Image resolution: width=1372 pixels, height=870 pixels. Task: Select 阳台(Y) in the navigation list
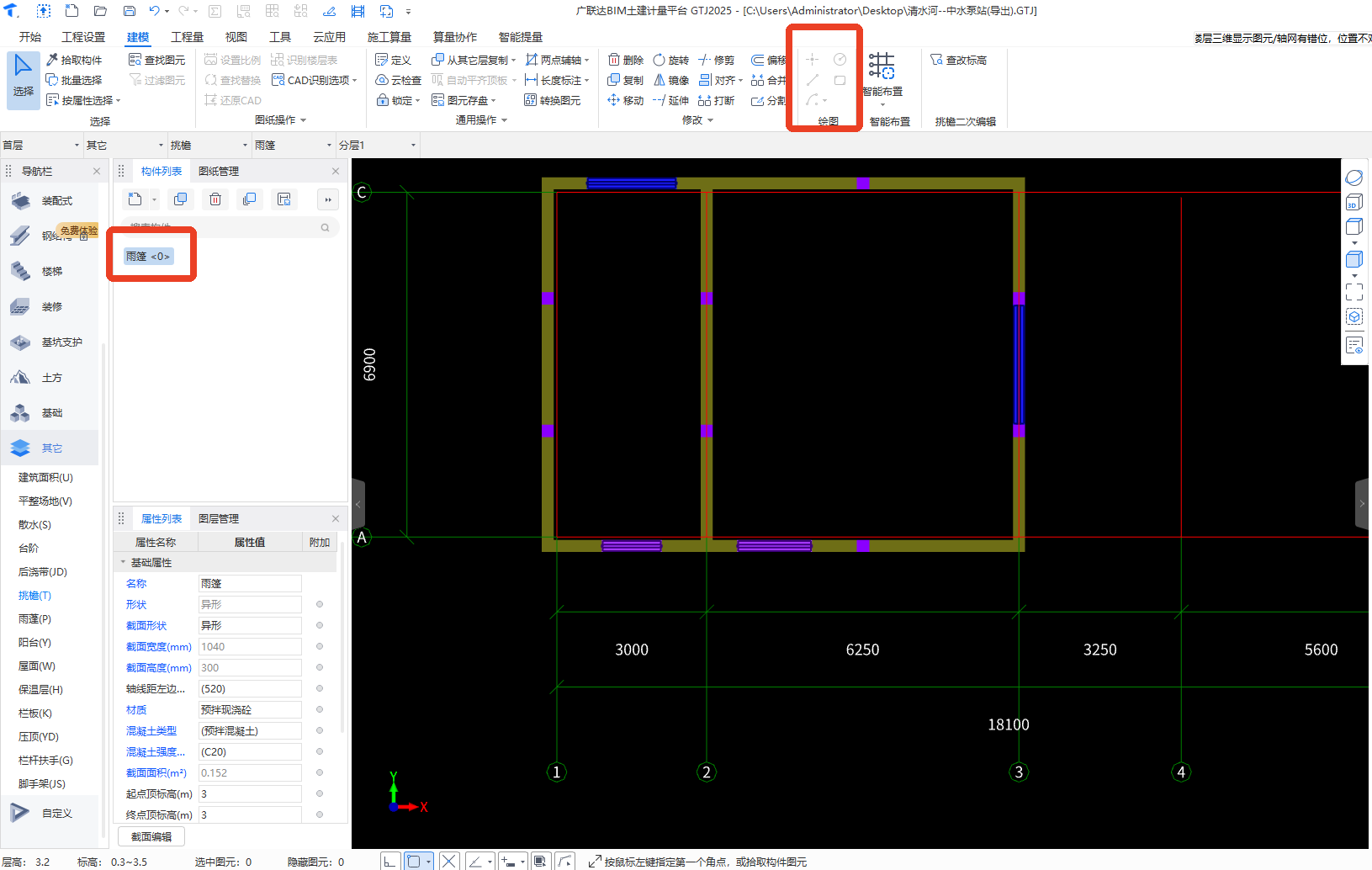[x=34, y=642]
